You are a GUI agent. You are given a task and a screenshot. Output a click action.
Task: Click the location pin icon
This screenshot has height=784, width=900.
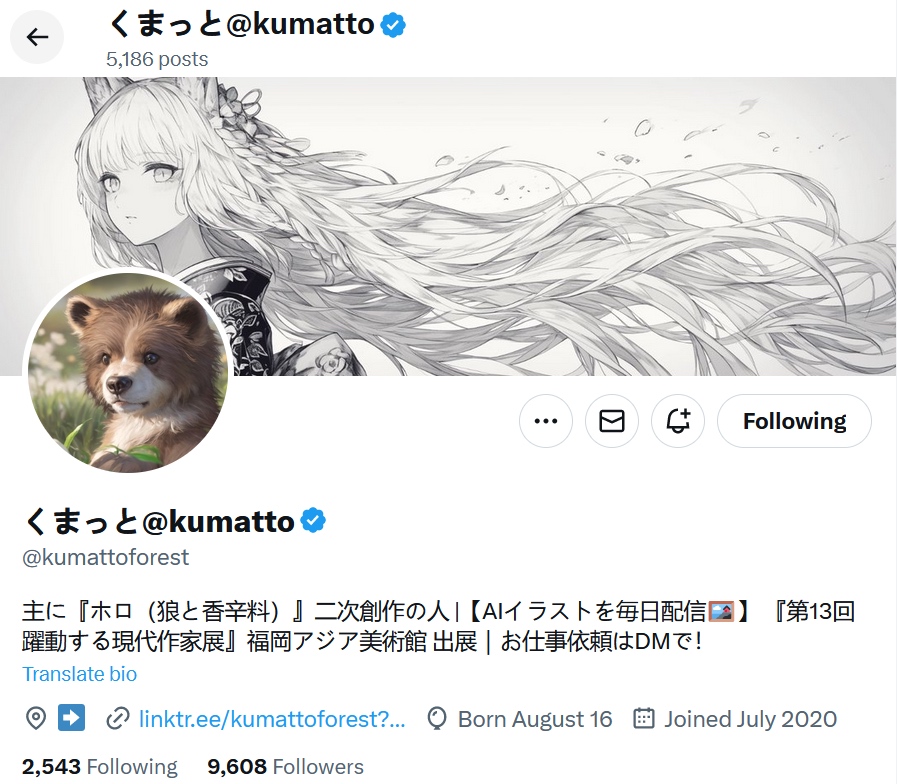(x=36, y=719)
